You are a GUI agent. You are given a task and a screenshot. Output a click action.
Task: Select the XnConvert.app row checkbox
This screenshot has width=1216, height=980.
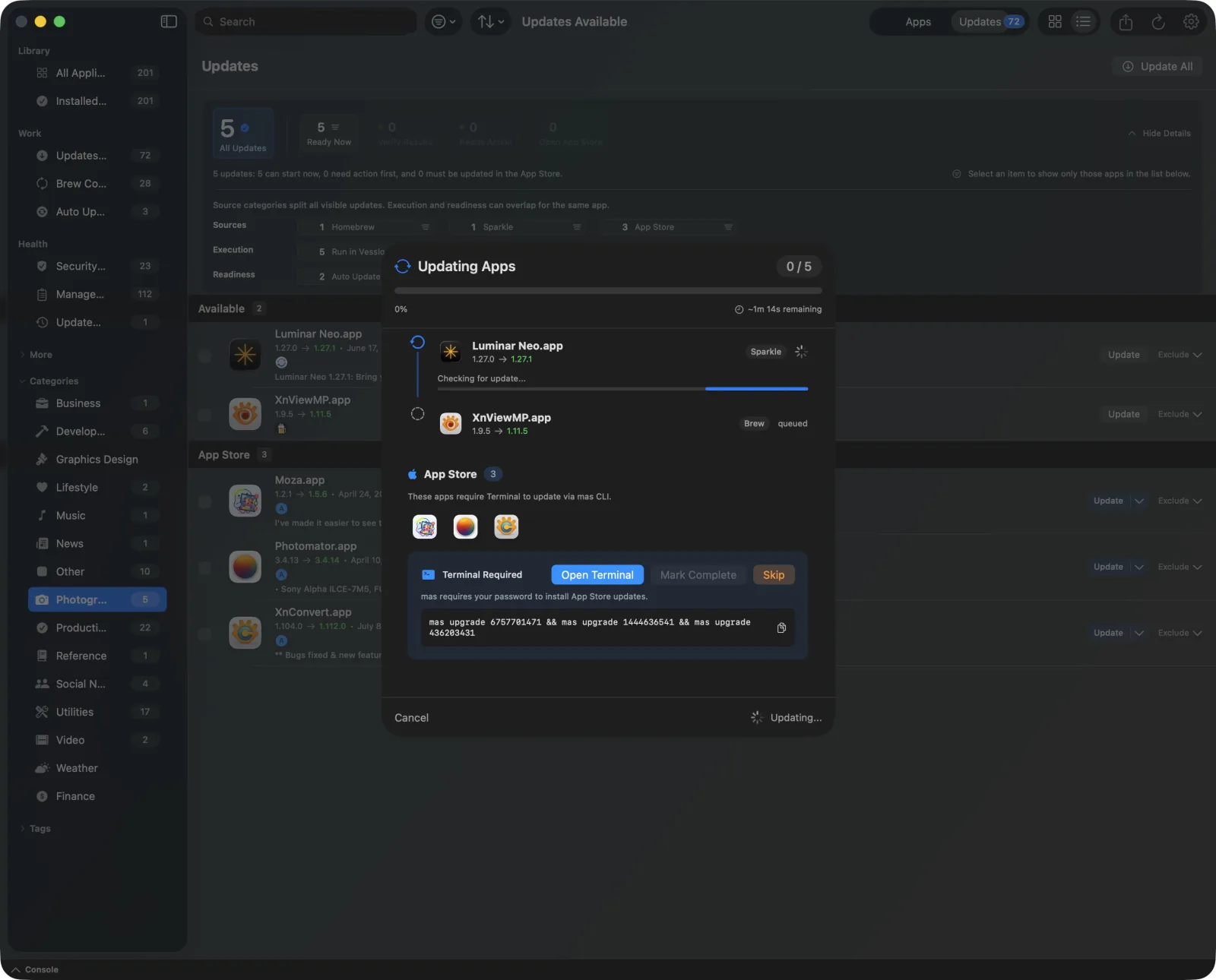coord(204,634)
